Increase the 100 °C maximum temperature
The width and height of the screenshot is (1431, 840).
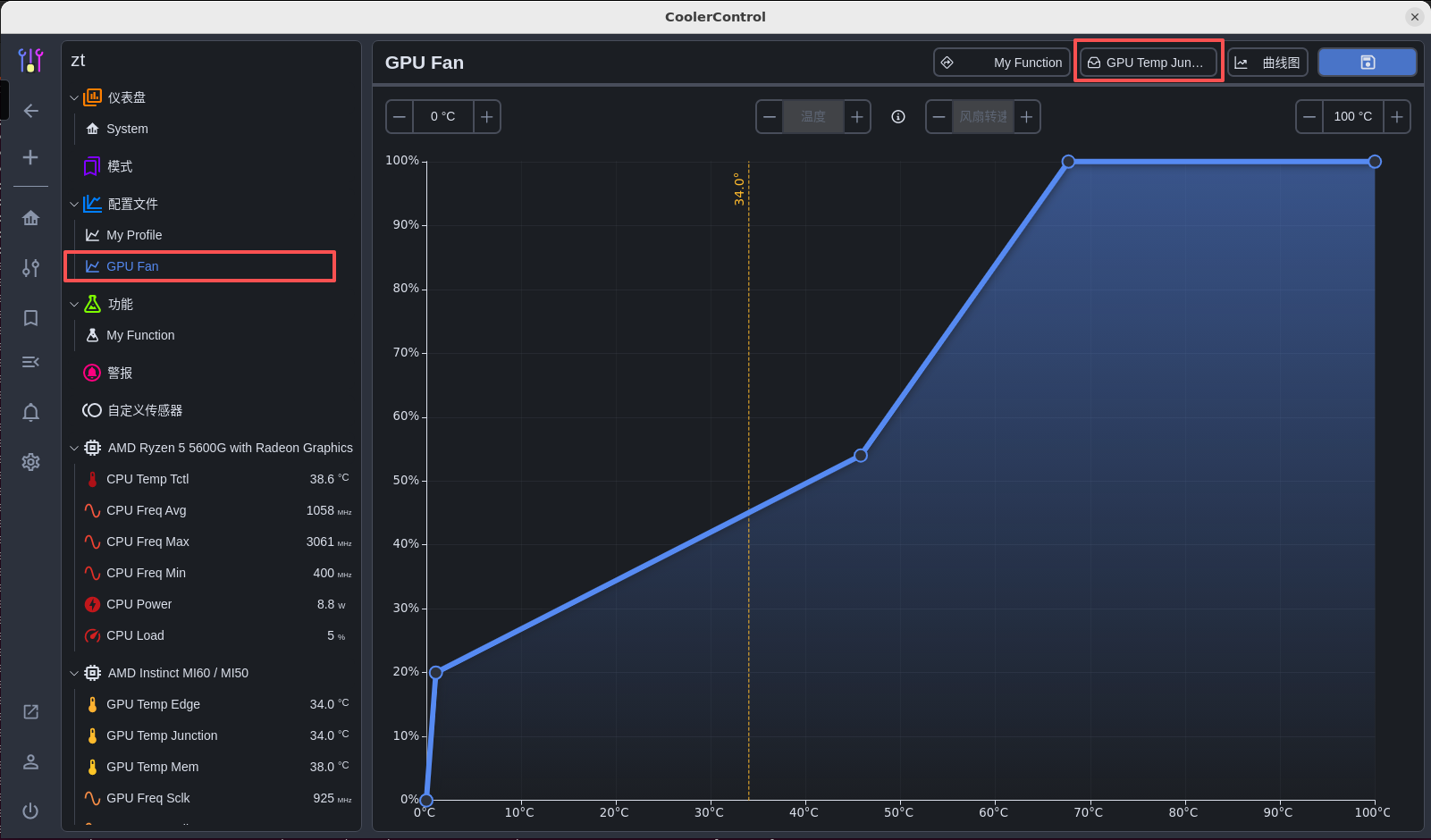pos(1396,116)
